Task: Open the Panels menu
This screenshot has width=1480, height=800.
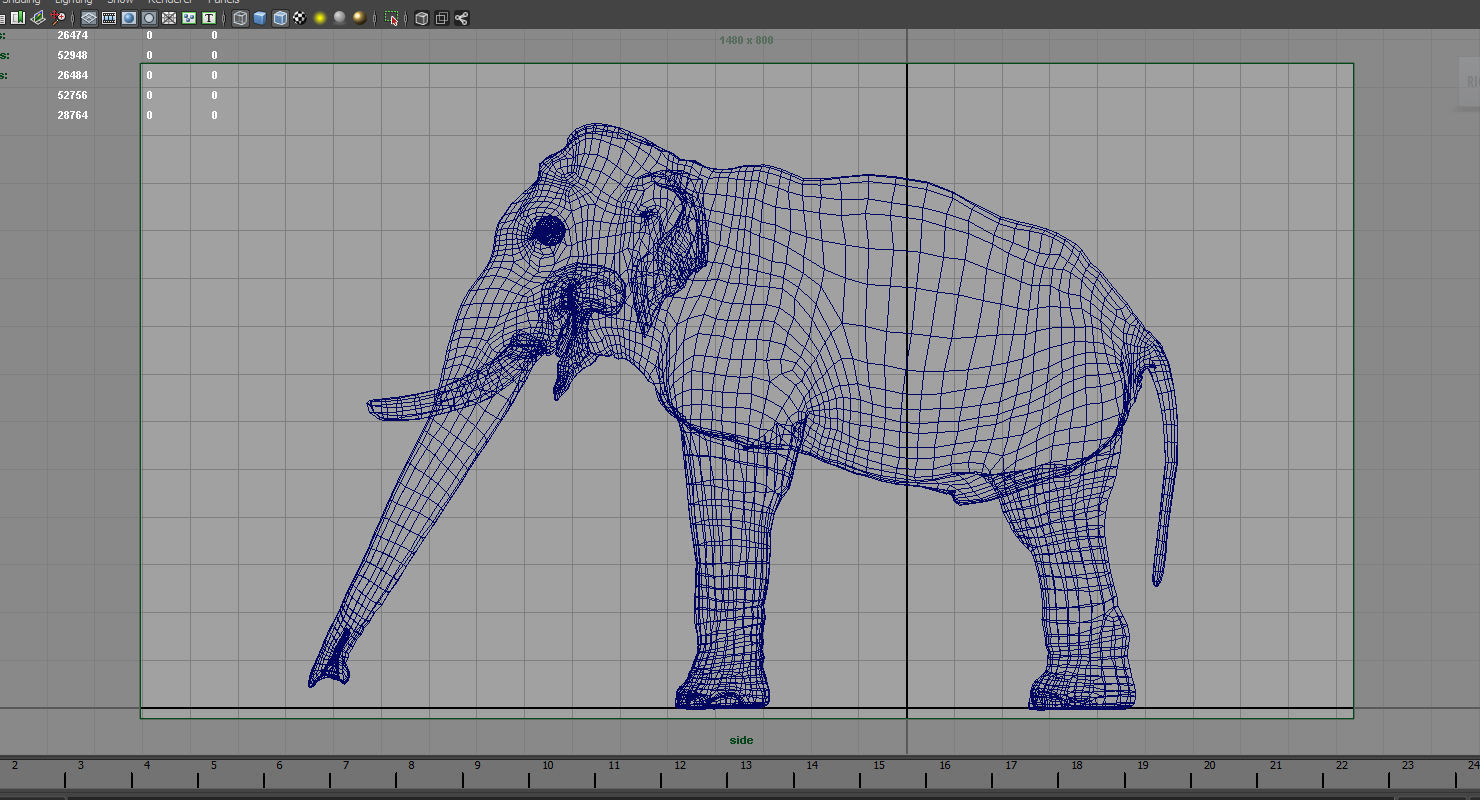Action: click(x=223, y=2)
